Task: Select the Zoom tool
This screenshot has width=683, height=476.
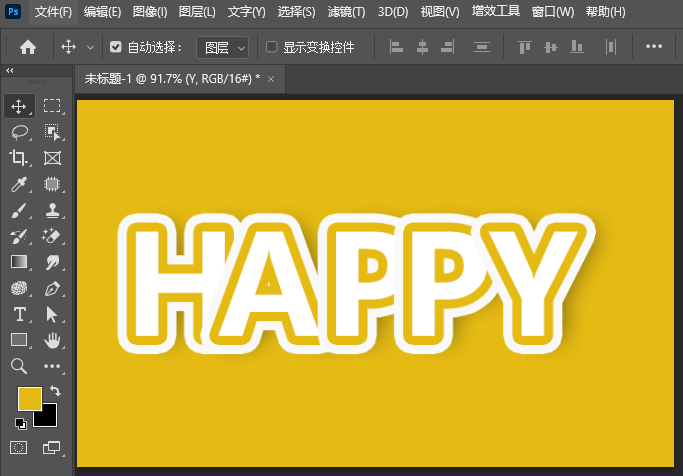Action: click(19, 366)
